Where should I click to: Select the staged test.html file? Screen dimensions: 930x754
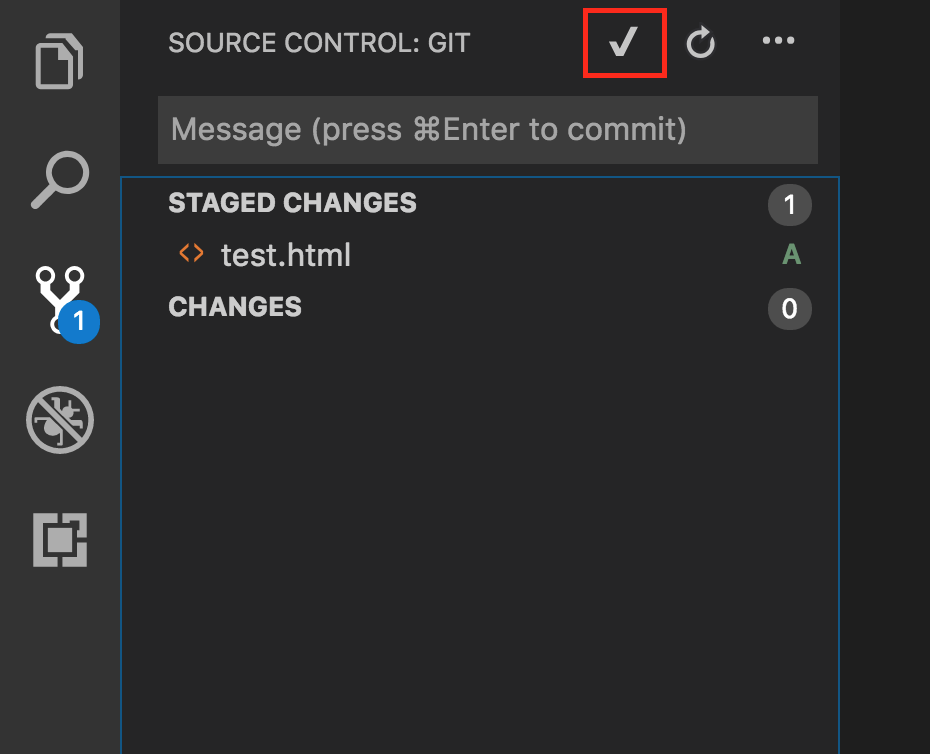point(286,256)
